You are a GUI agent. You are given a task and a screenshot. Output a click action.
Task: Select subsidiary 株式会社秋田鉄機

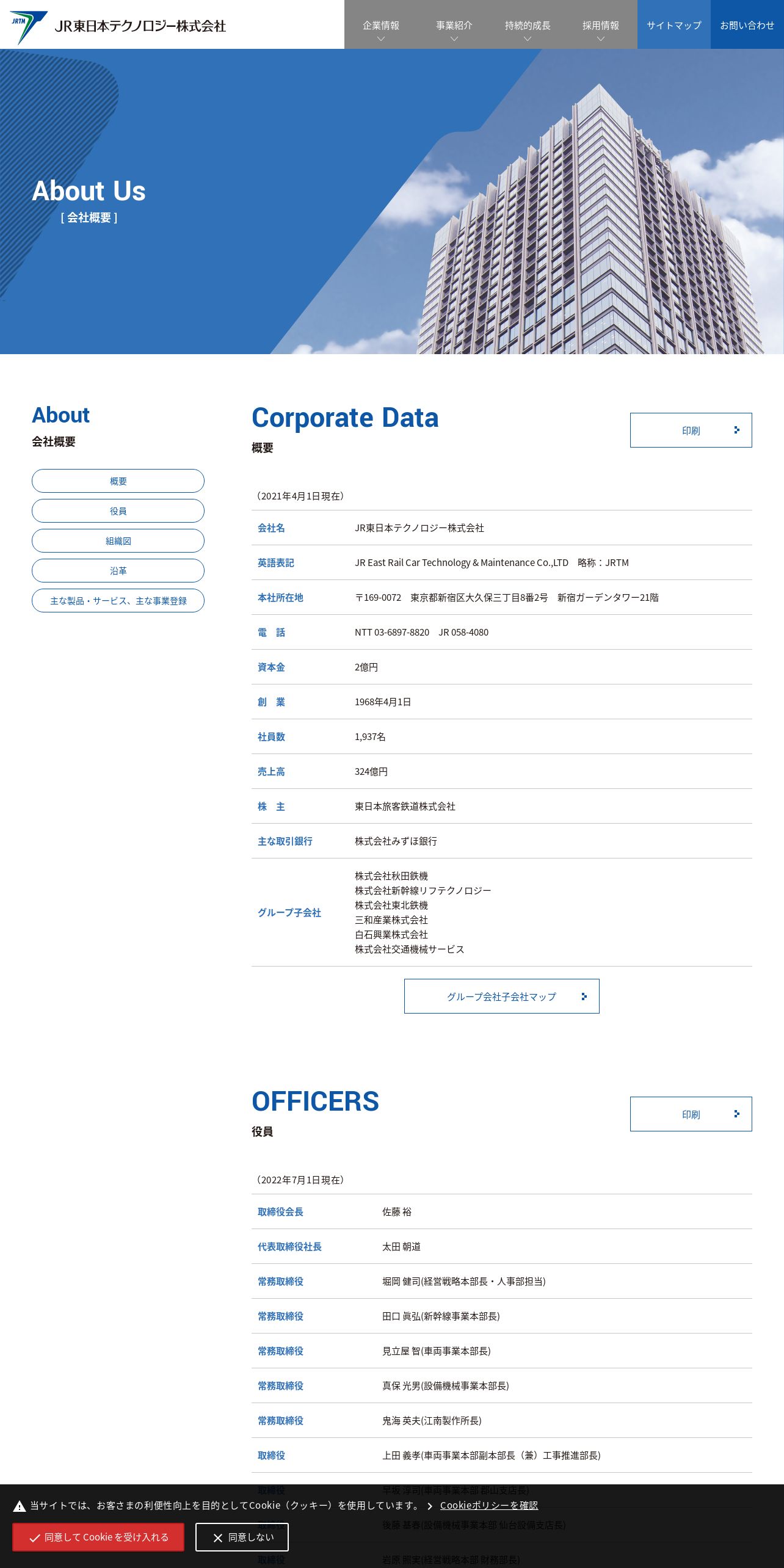[x=391, y=876]
